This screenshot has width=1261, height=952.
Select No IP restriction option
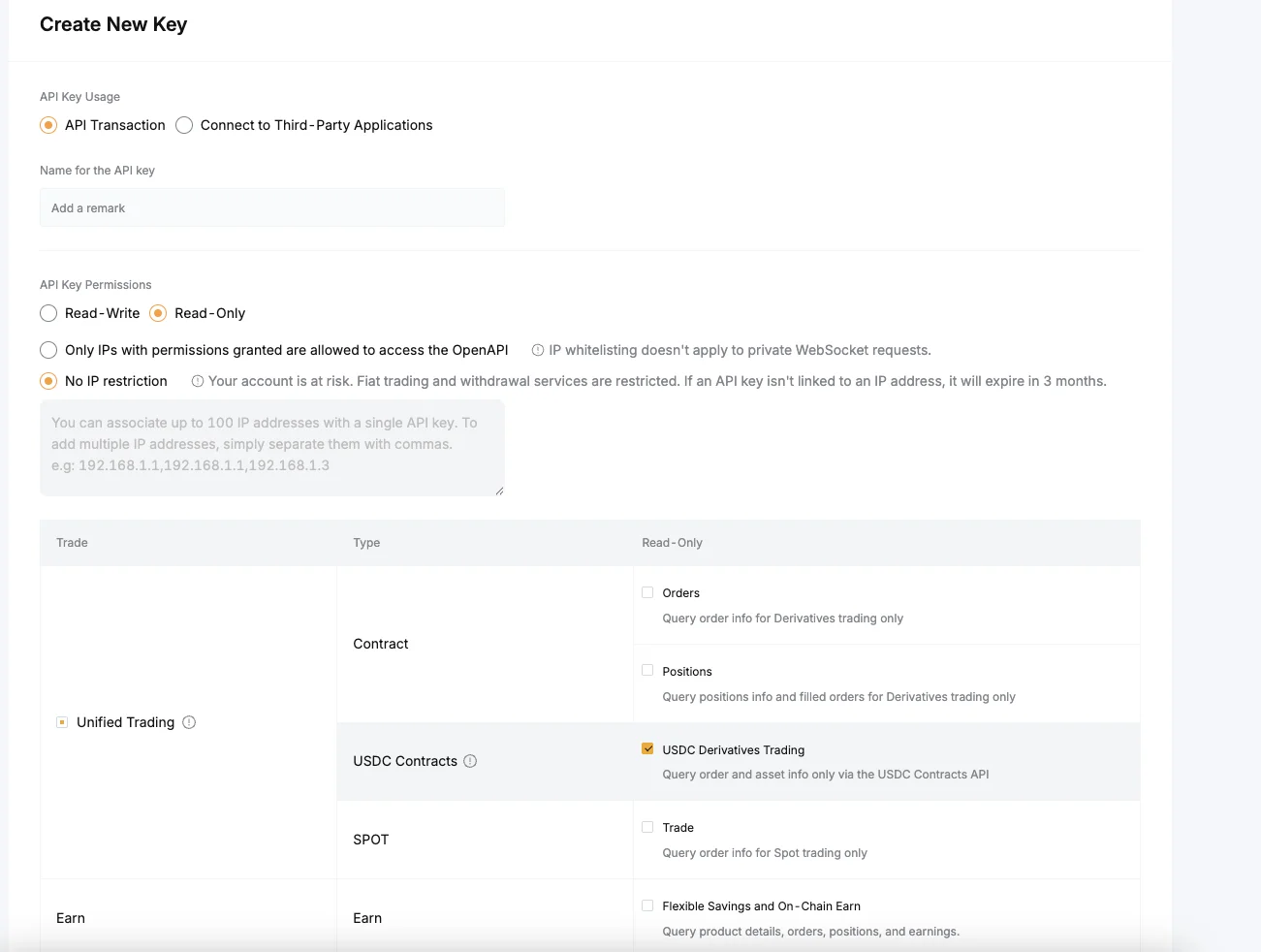click(48, 381)
